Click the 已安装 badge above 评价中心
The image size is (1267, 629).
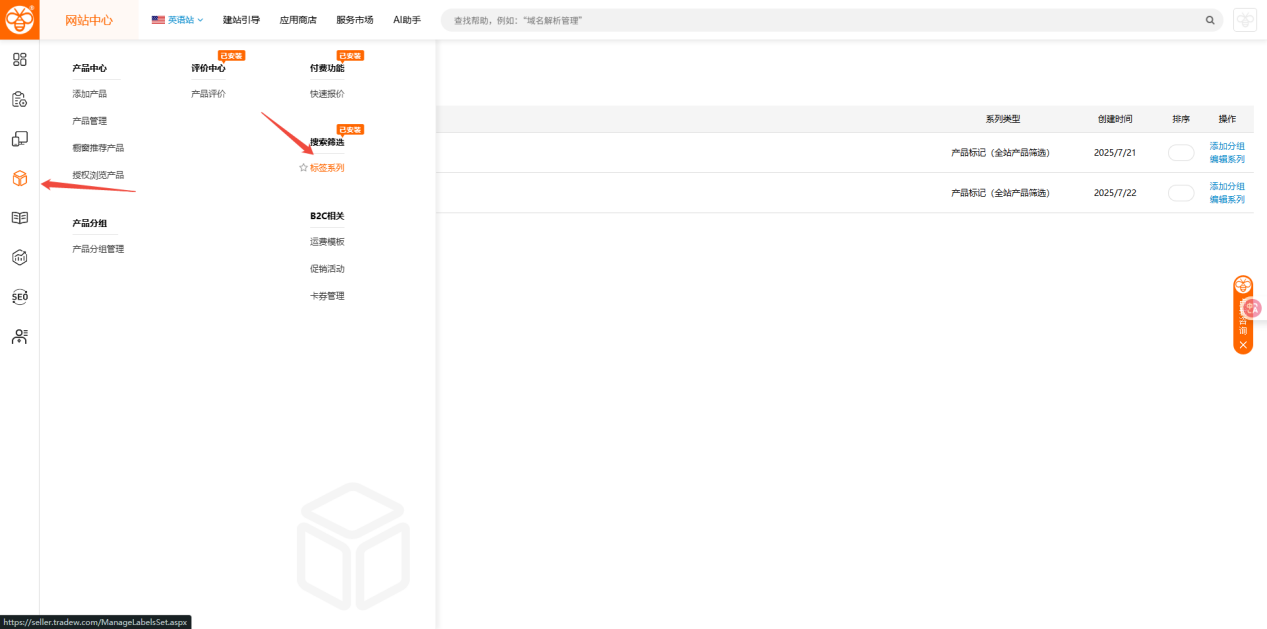pyautogui.click(x=231, y=56)
